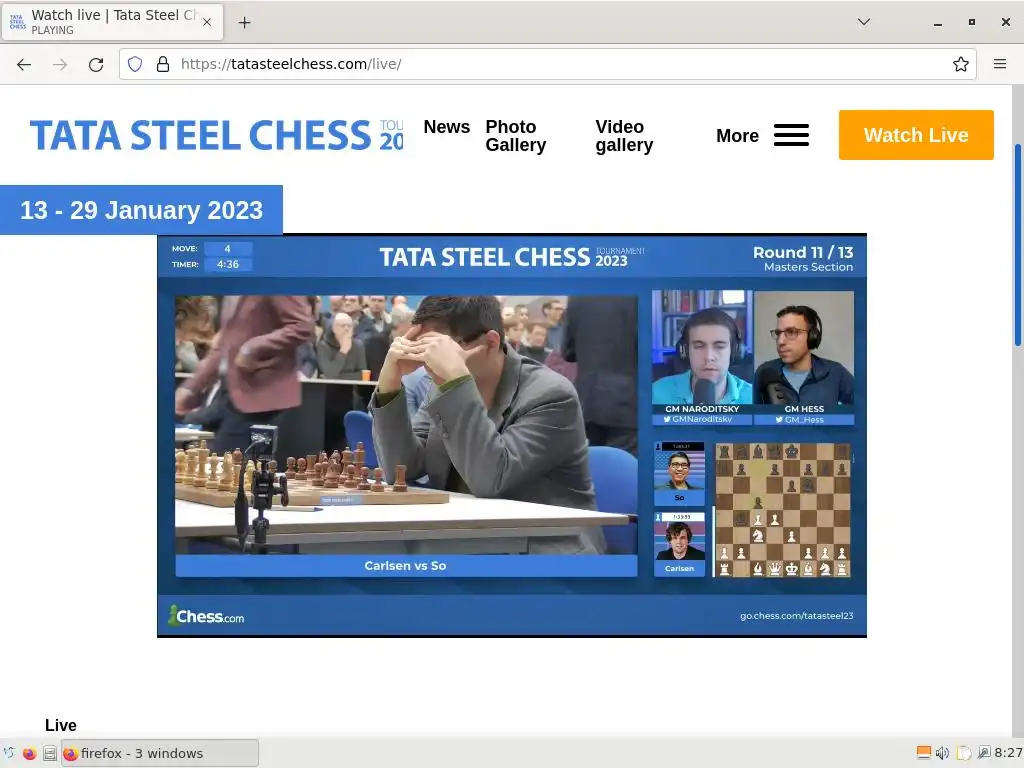Click So's player portrait

click(x=679, y=473)
